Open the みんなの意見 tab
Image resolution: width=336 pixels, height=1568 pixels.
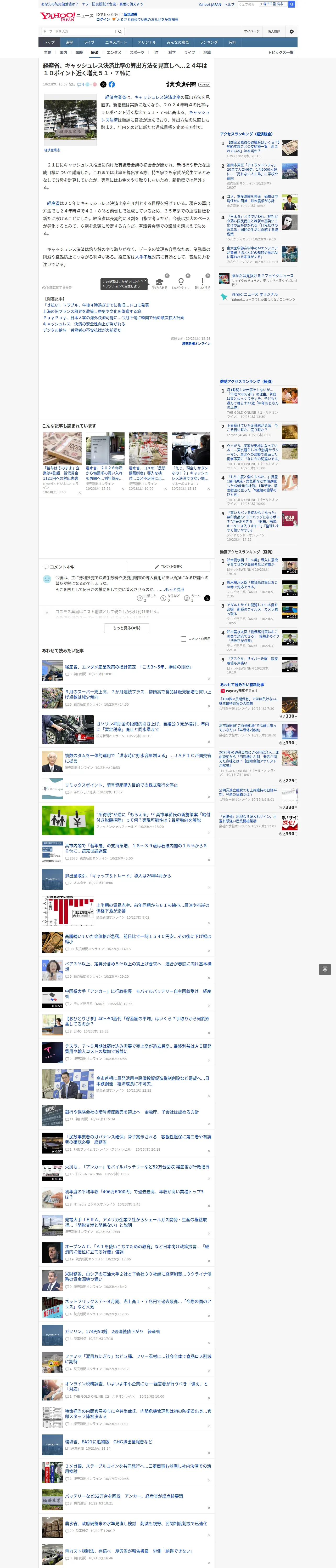[177, 43]
